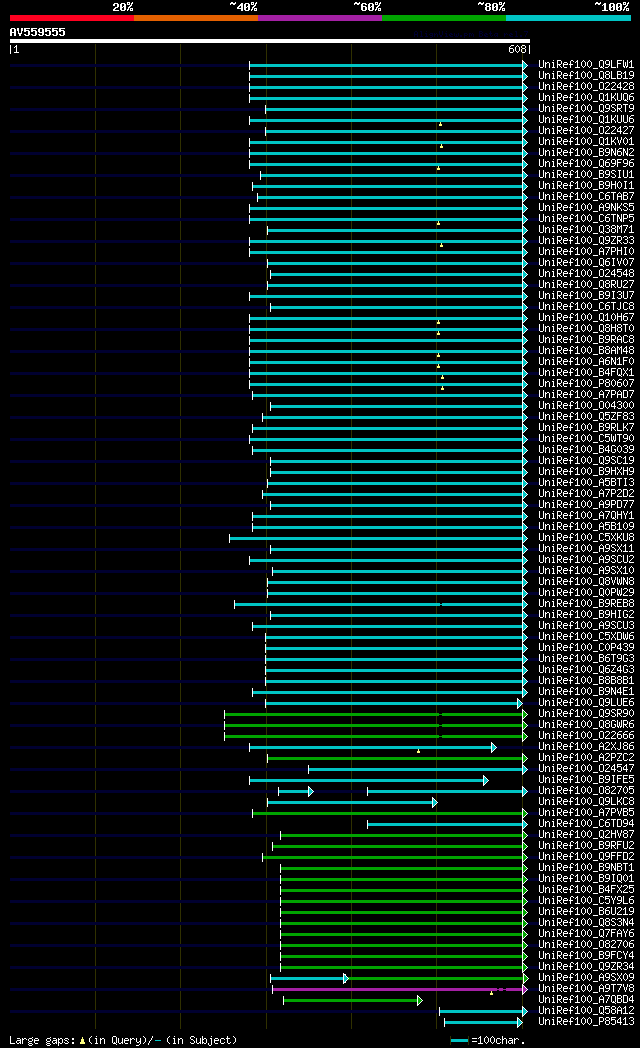
Task: Select the label UniRef100_B4G039
Action: click(x=586, y=450)
